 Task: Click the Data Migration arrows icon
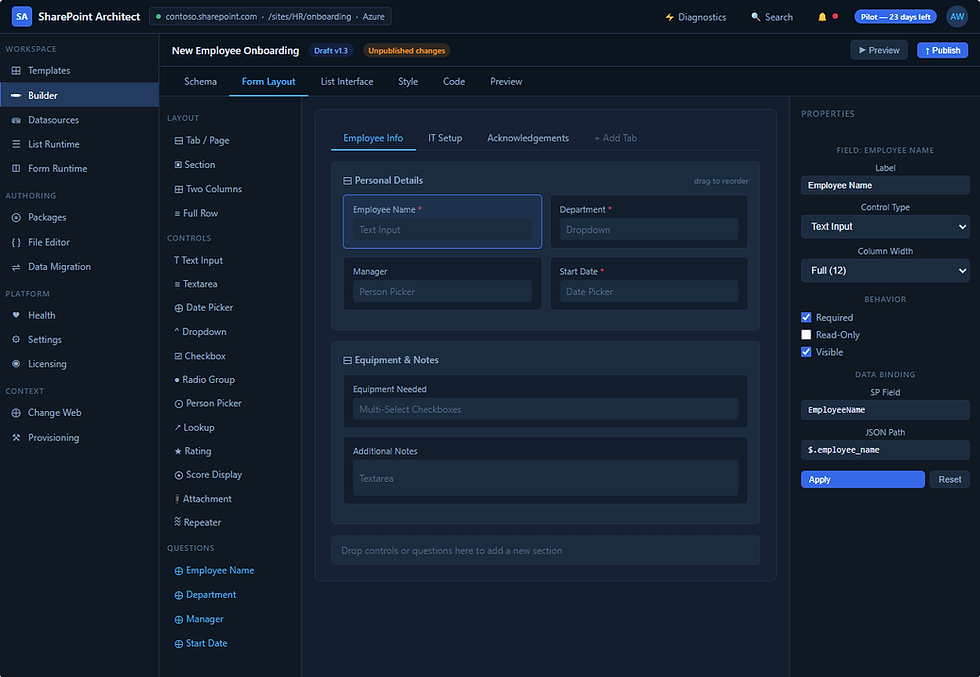coord(16,267)
